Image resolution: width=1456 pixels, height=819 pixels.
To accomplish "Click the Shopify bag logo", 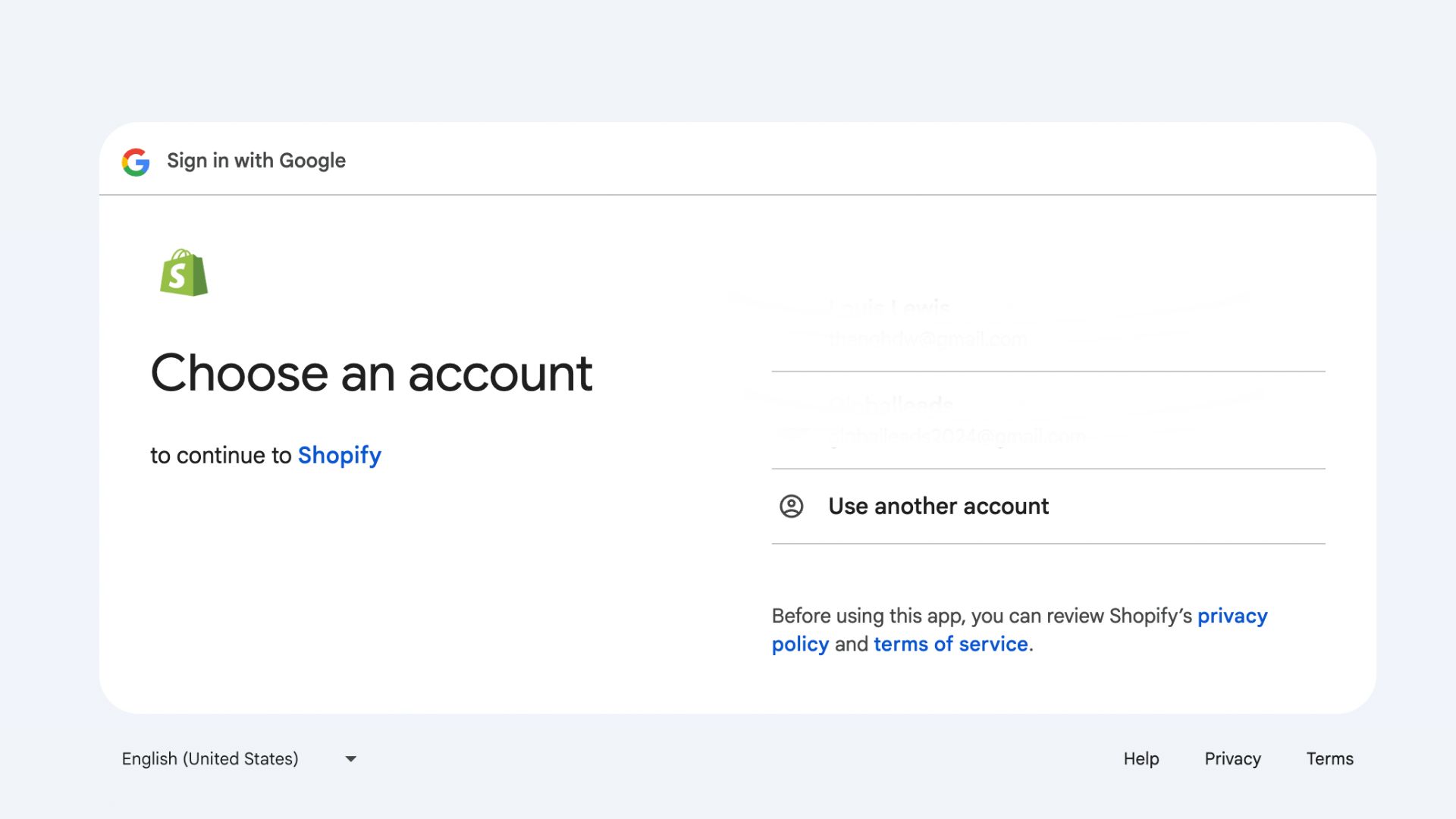I will click(x=184, y=272).
